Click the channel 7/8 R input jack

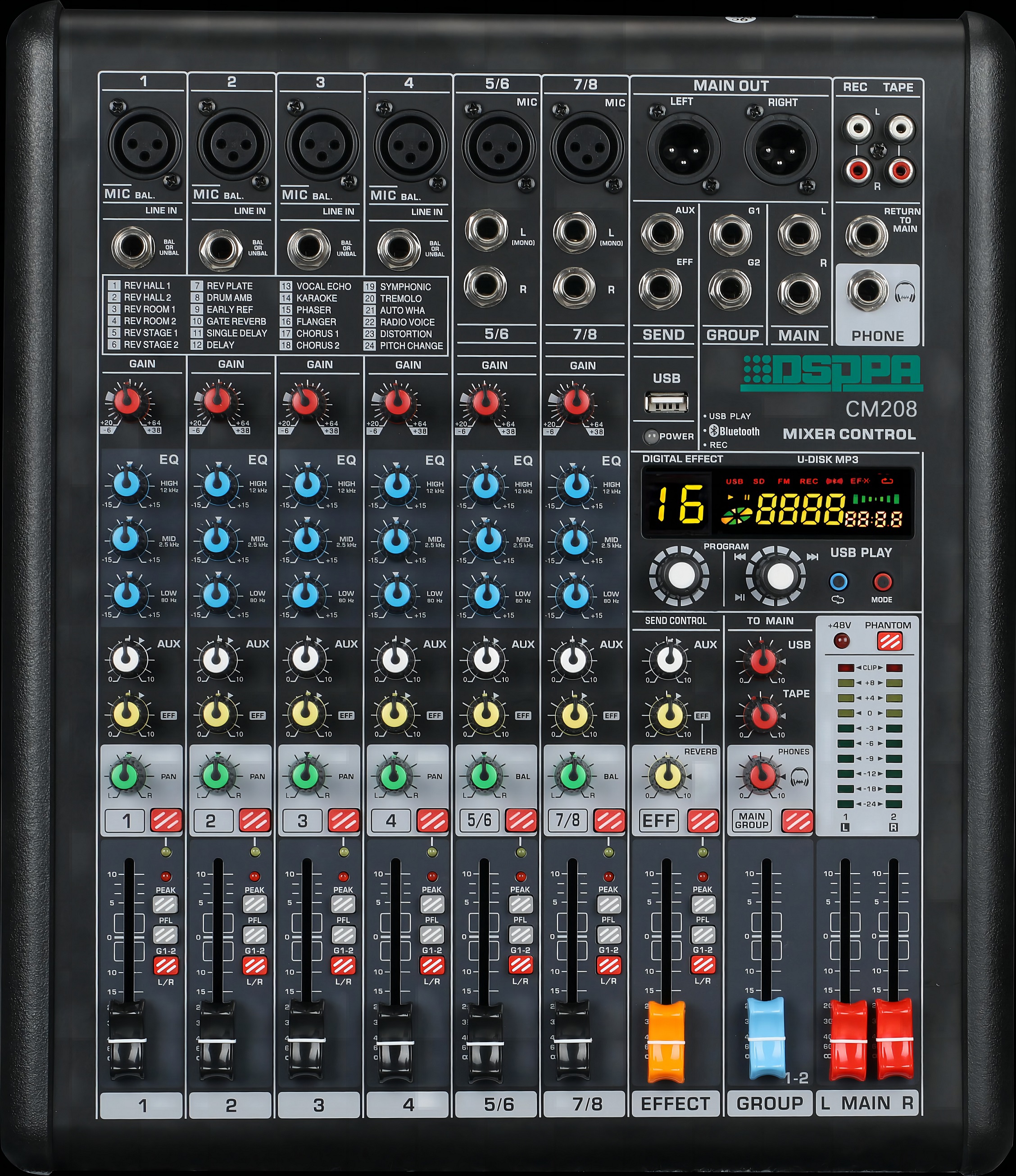coord(574,288)
